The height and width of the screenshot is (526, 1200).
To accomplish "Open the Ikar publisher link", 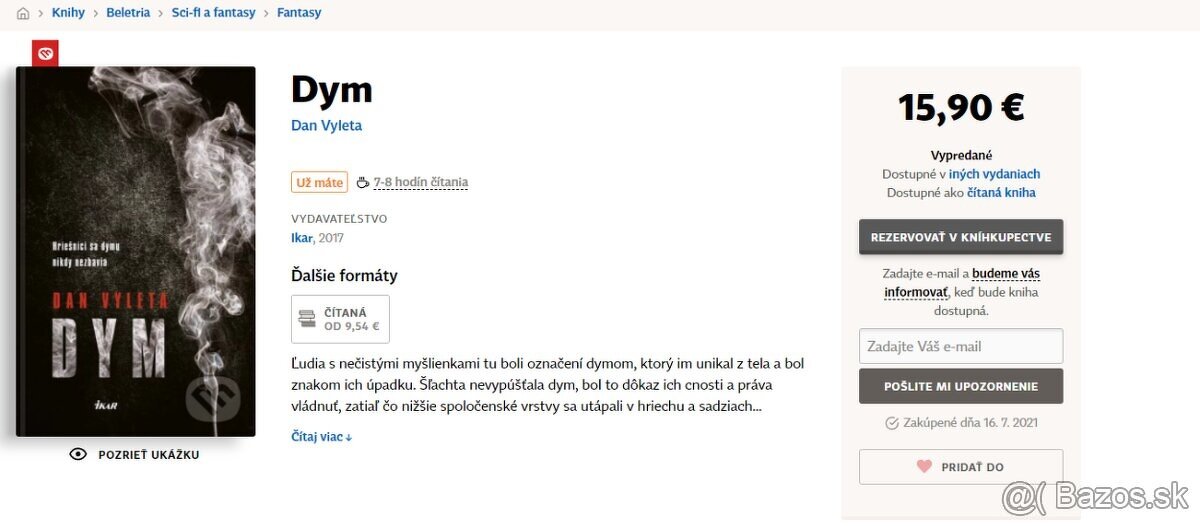I will coord(301,238).
